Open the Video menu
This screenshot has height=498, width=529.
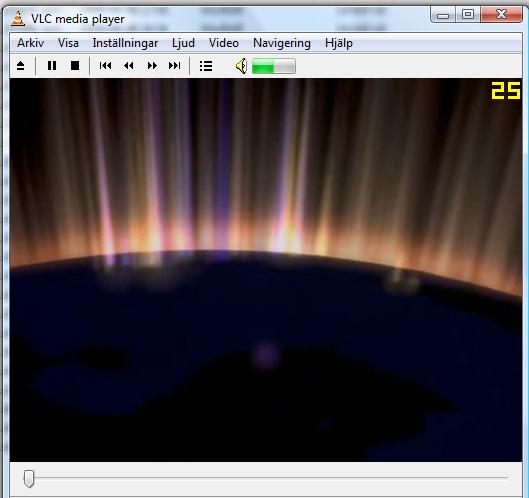224,43
